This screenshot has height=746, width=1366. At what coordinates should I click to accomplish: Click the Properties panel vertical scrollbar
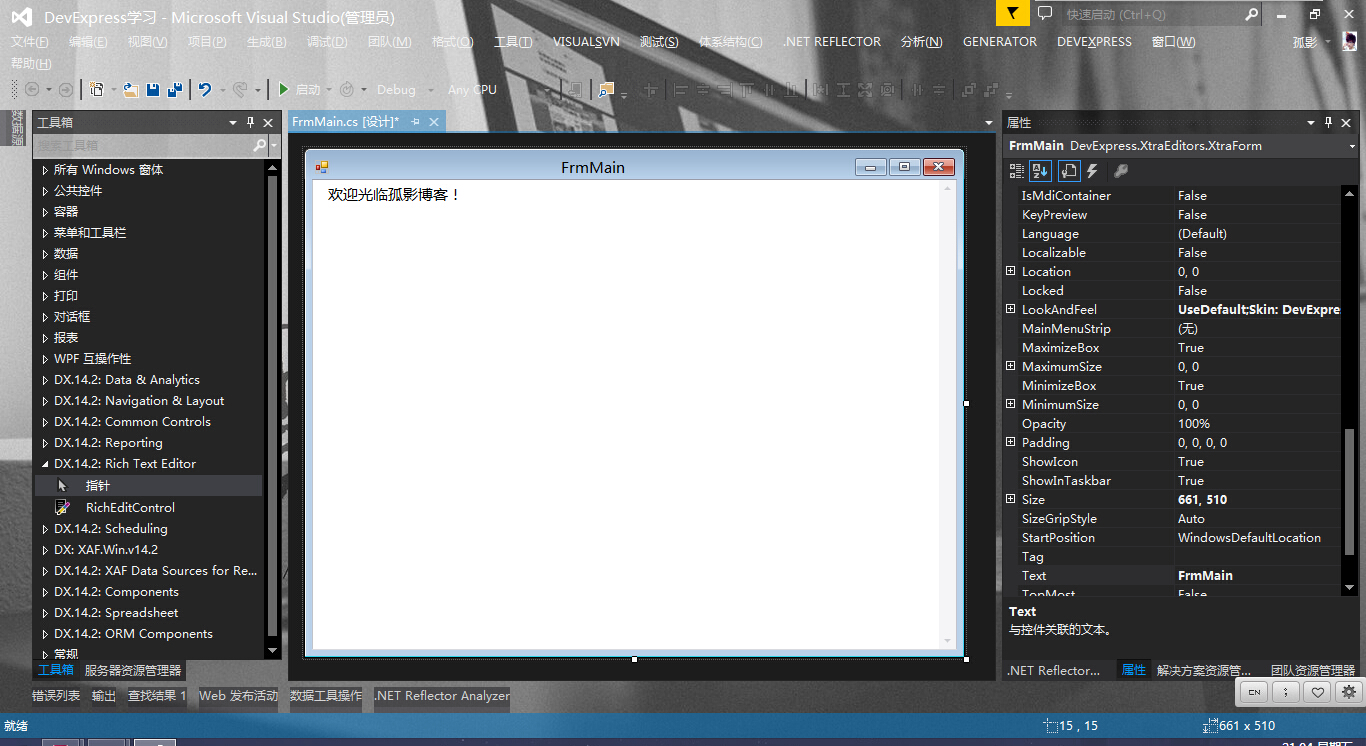click(x=1349, y=391)
